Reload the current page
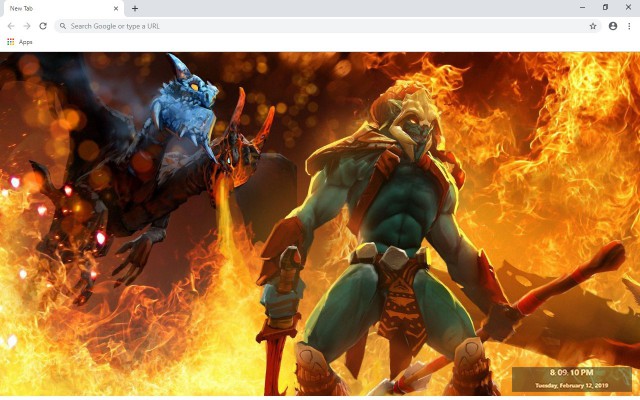 (x=43, y=26)
